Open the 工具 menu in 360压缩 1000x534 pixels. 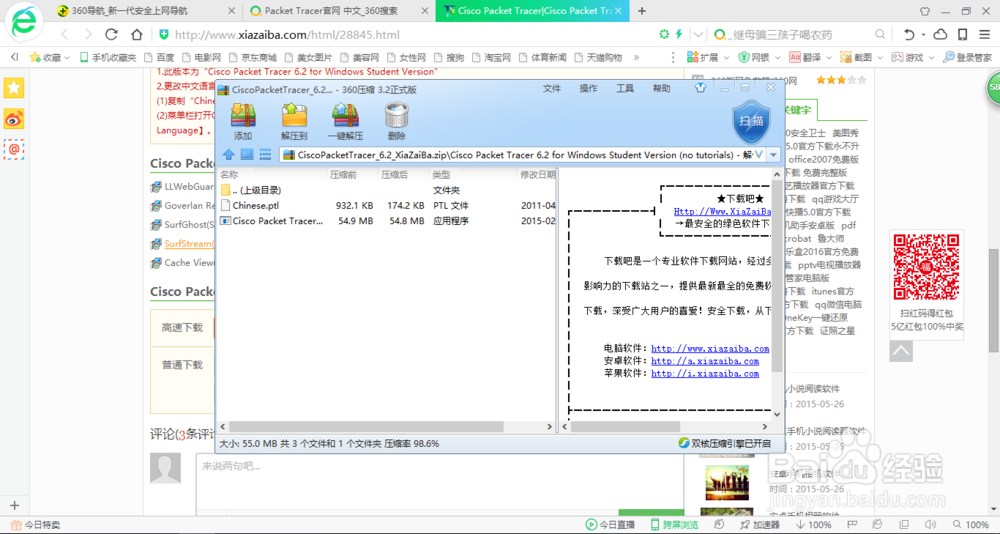point(625,88)
